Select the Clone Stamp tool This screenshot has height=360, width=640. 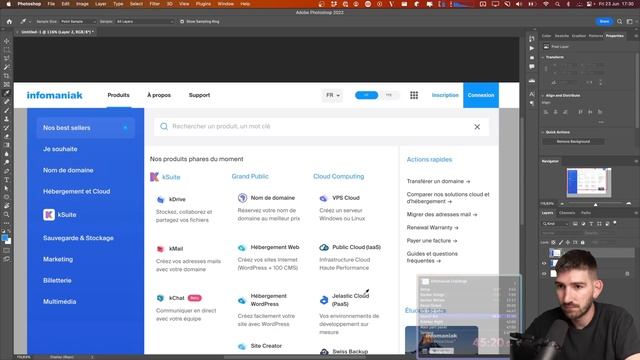pos(7,119)
